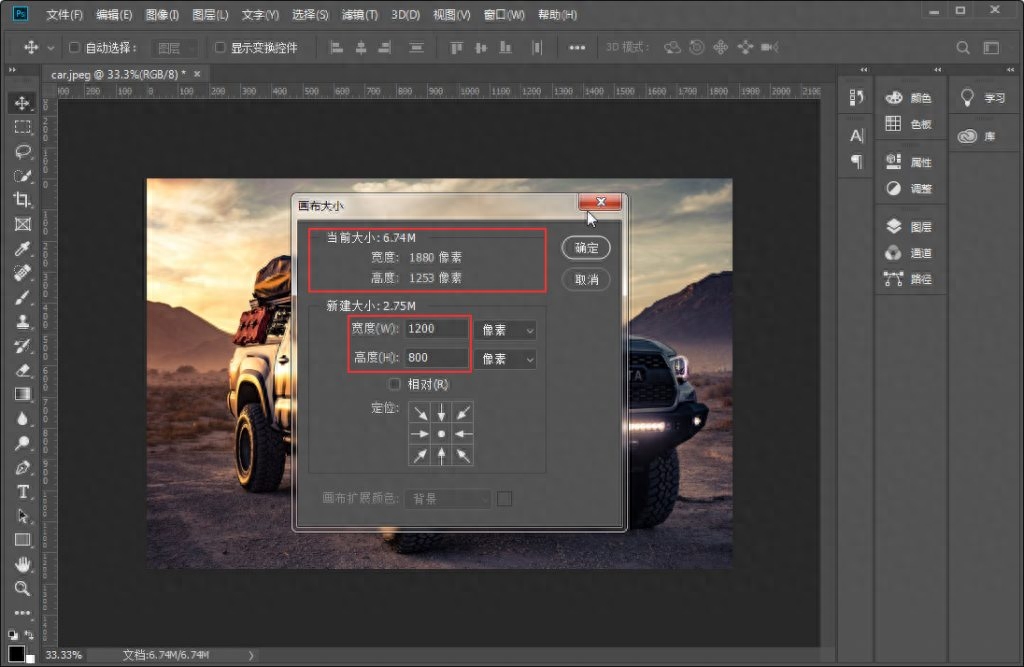
Task: Cancel with the 取消 button
Action: point(586,280)
